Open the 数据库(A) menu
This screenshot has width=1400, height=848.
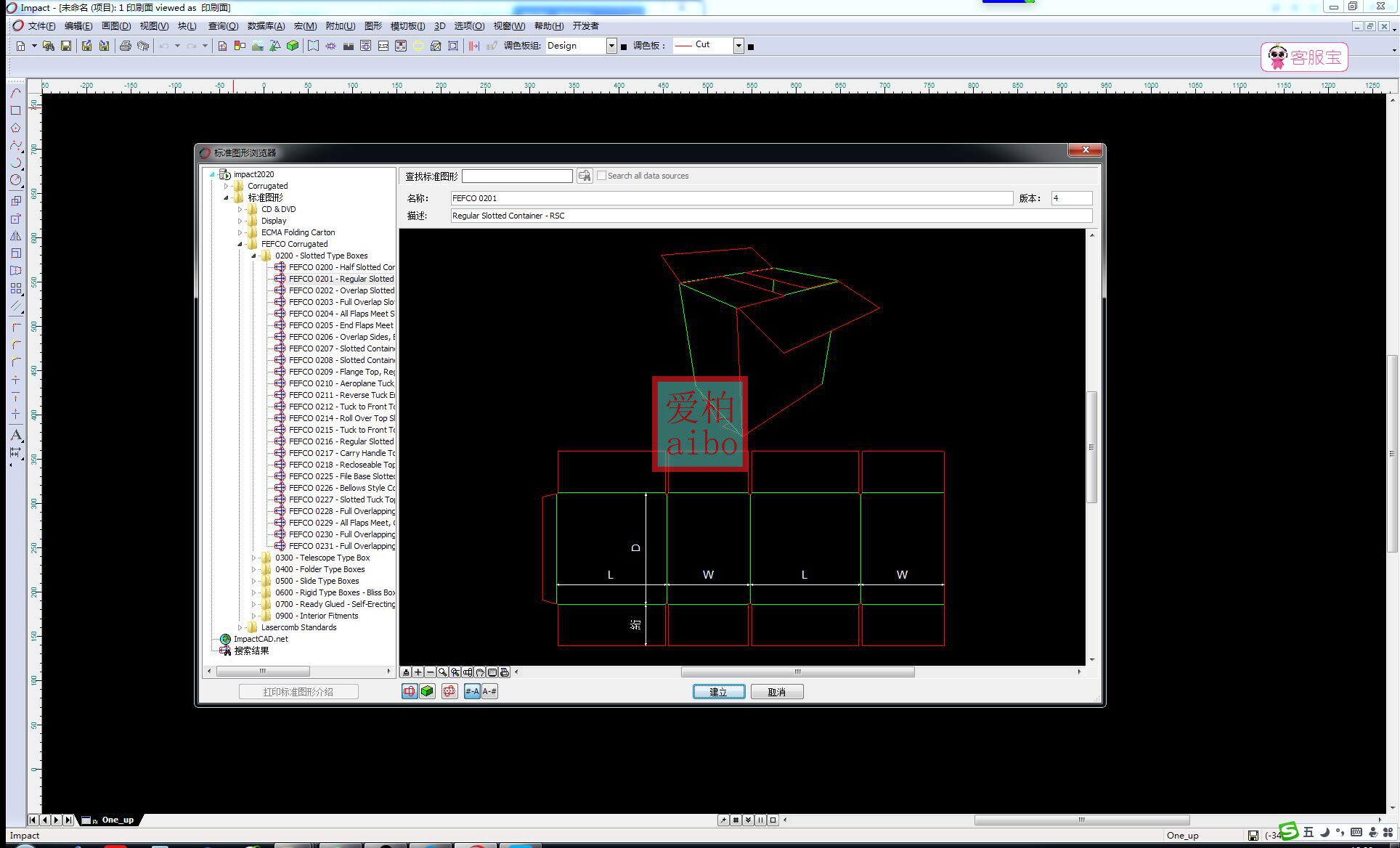[265, 26]
